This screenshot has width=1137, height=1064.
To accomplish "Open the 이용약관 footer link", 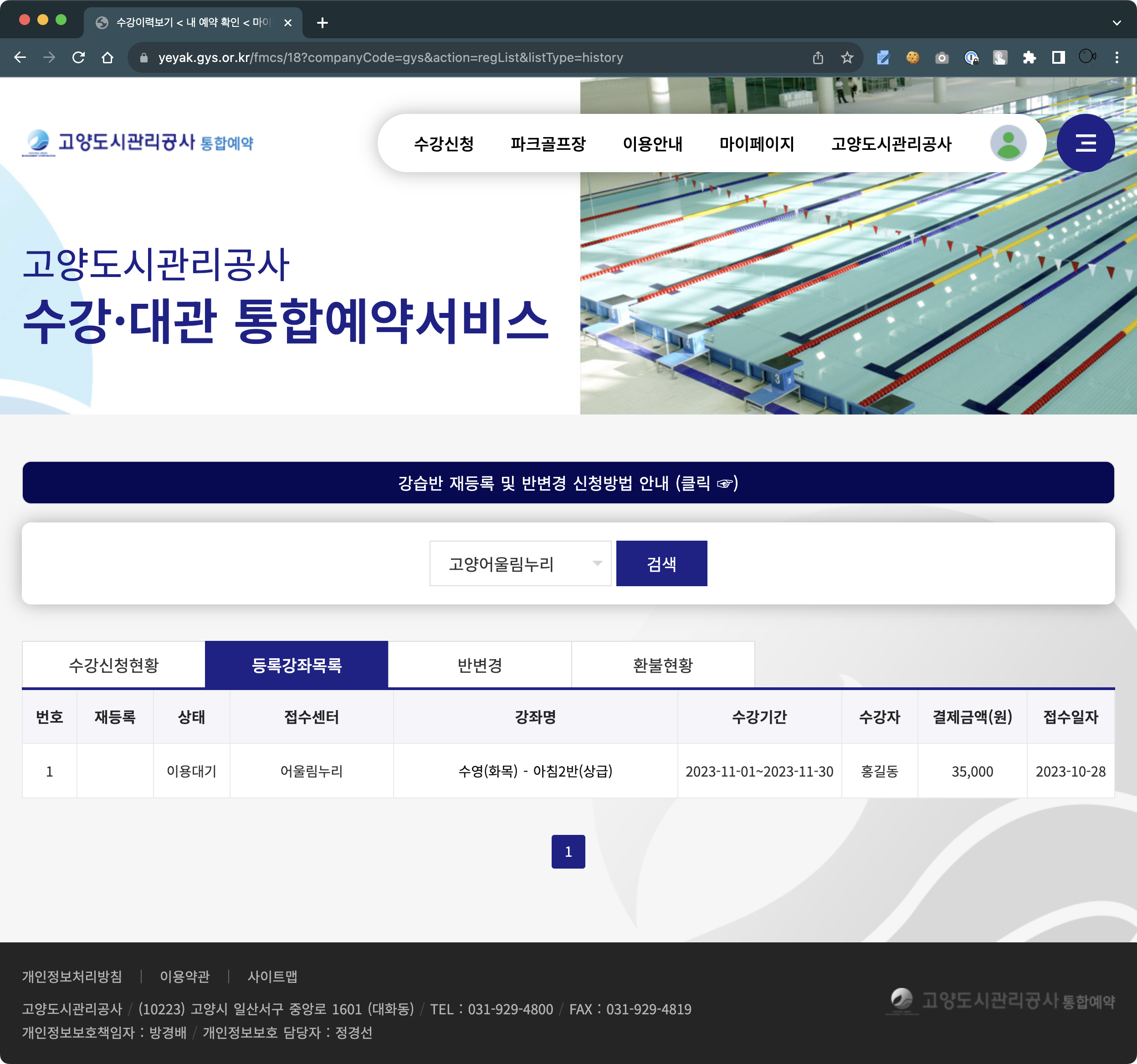I will click(x=185, y=976).
